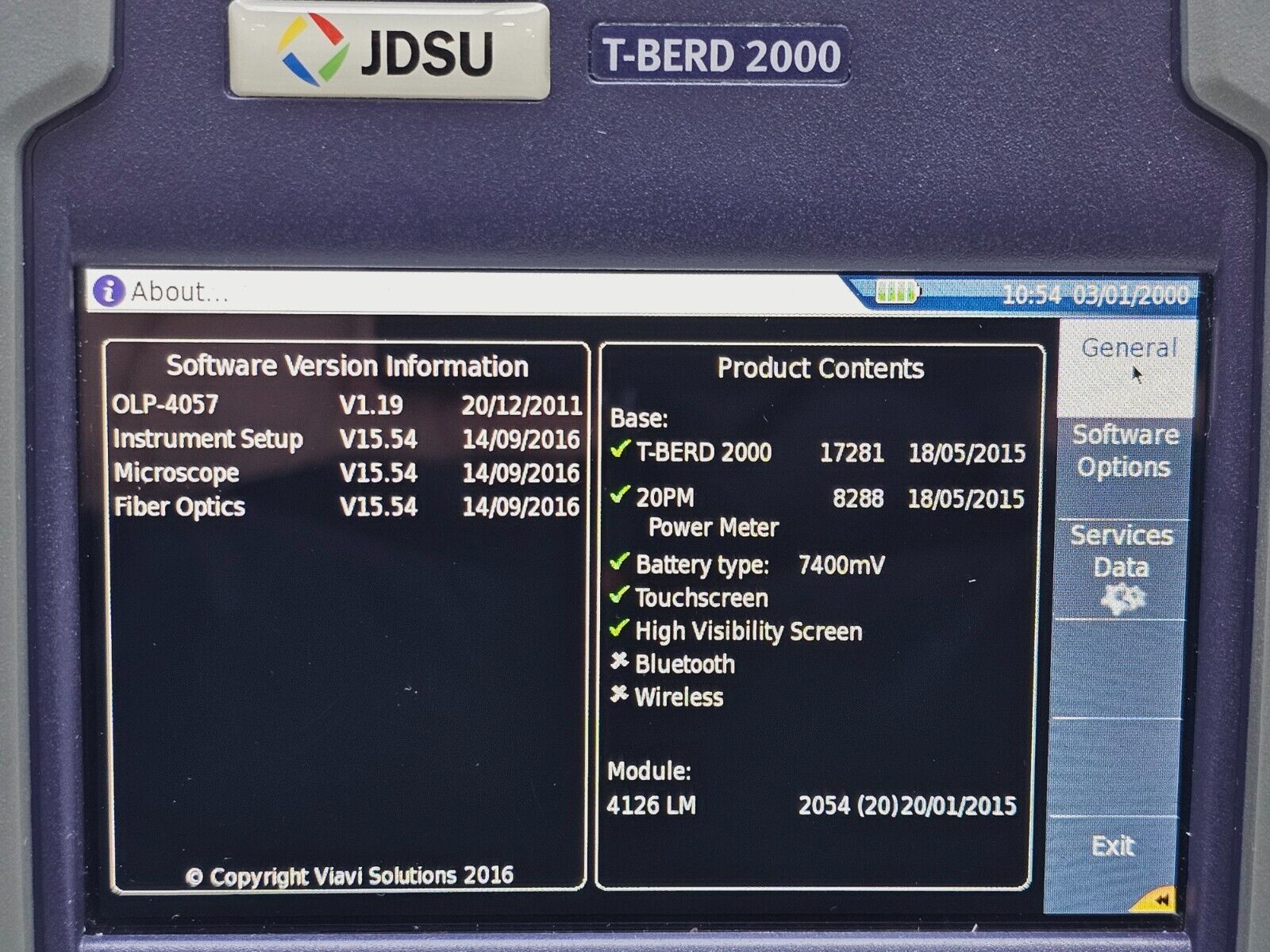This screenshot has width=1270, height=952.
Task: Click the T-BERD 2000 18/05/2015 date
Action: [x=967, y=454]
